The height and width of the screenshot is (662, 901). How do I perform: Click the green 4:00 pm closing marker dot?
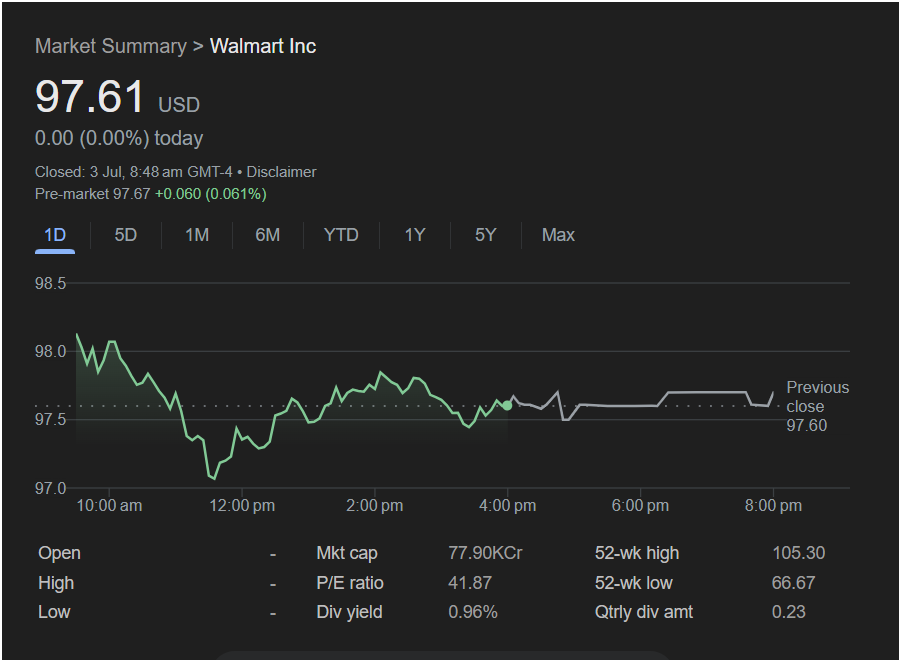click(x=507, y=406)
